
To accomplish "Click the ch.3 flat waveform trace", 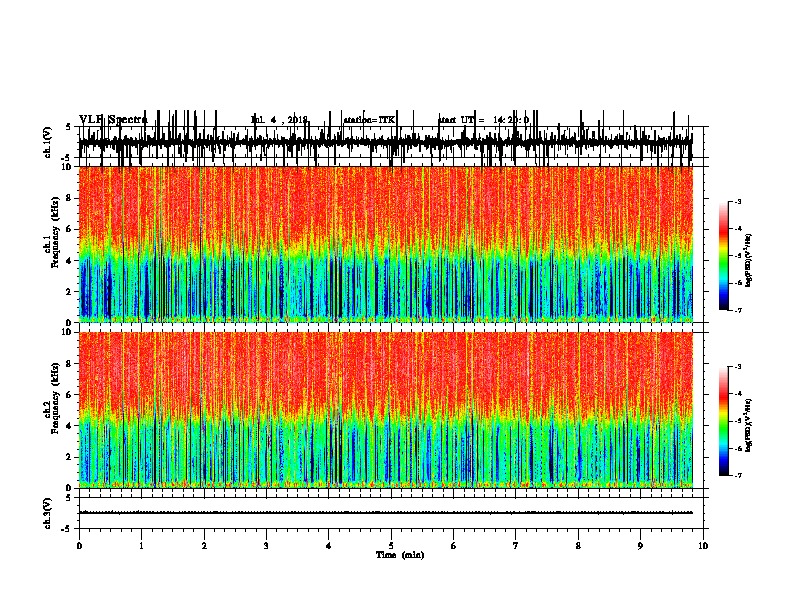I will pyautogui.click(x=385, y=513).
